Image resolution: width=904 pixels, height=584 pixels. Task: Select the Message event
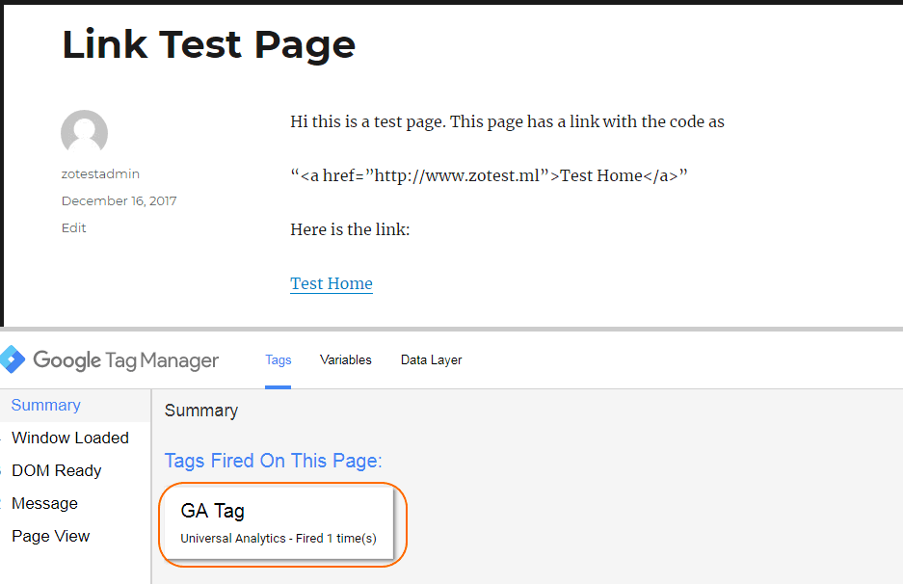pos(44,504)
